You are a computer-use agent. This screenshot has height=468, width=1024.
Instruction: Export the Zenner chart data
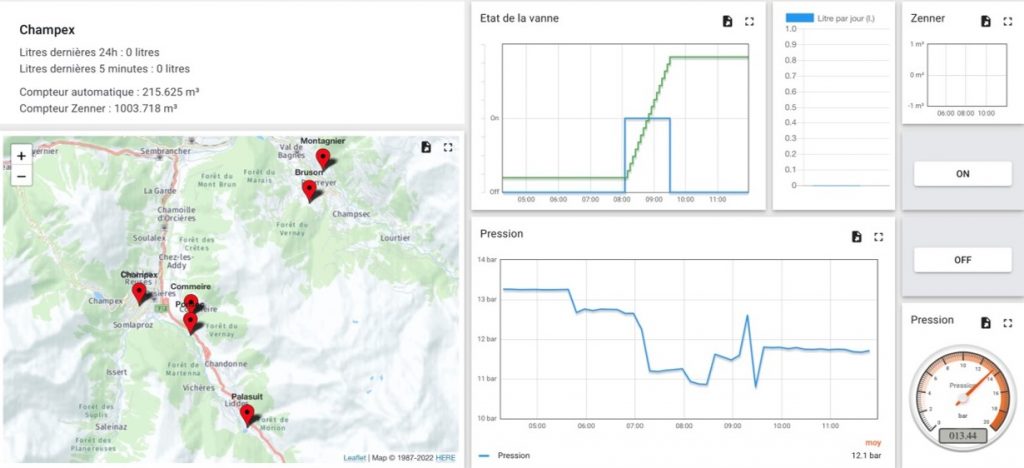pyautogui.click(x=985, y=21)
